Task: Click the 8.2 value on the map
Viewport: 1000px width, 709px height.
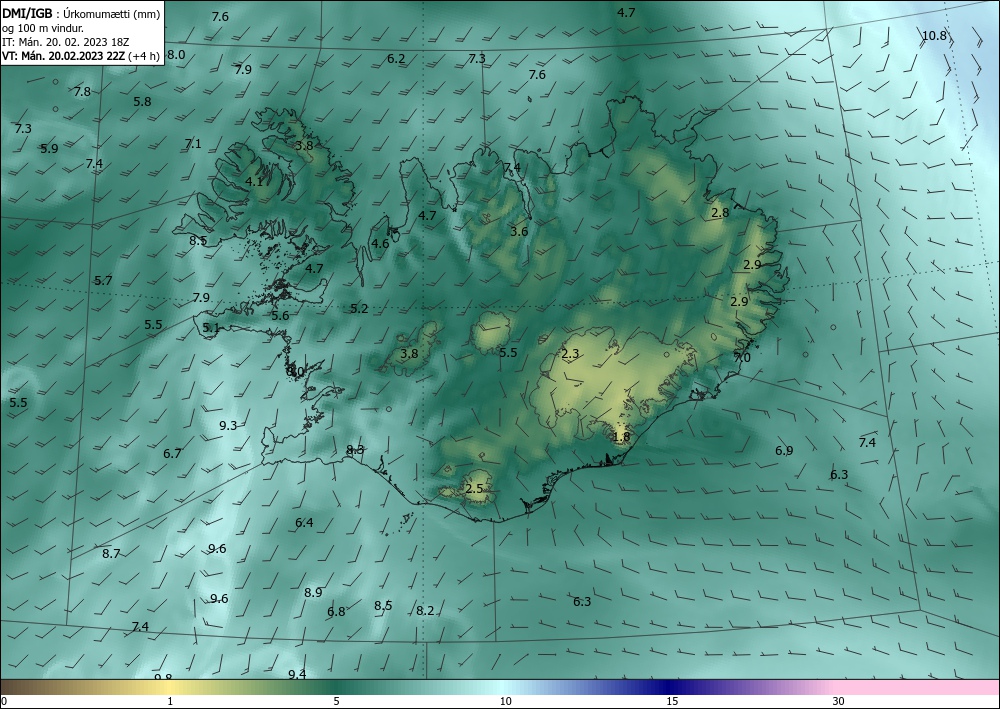Action: click(425, 611)
